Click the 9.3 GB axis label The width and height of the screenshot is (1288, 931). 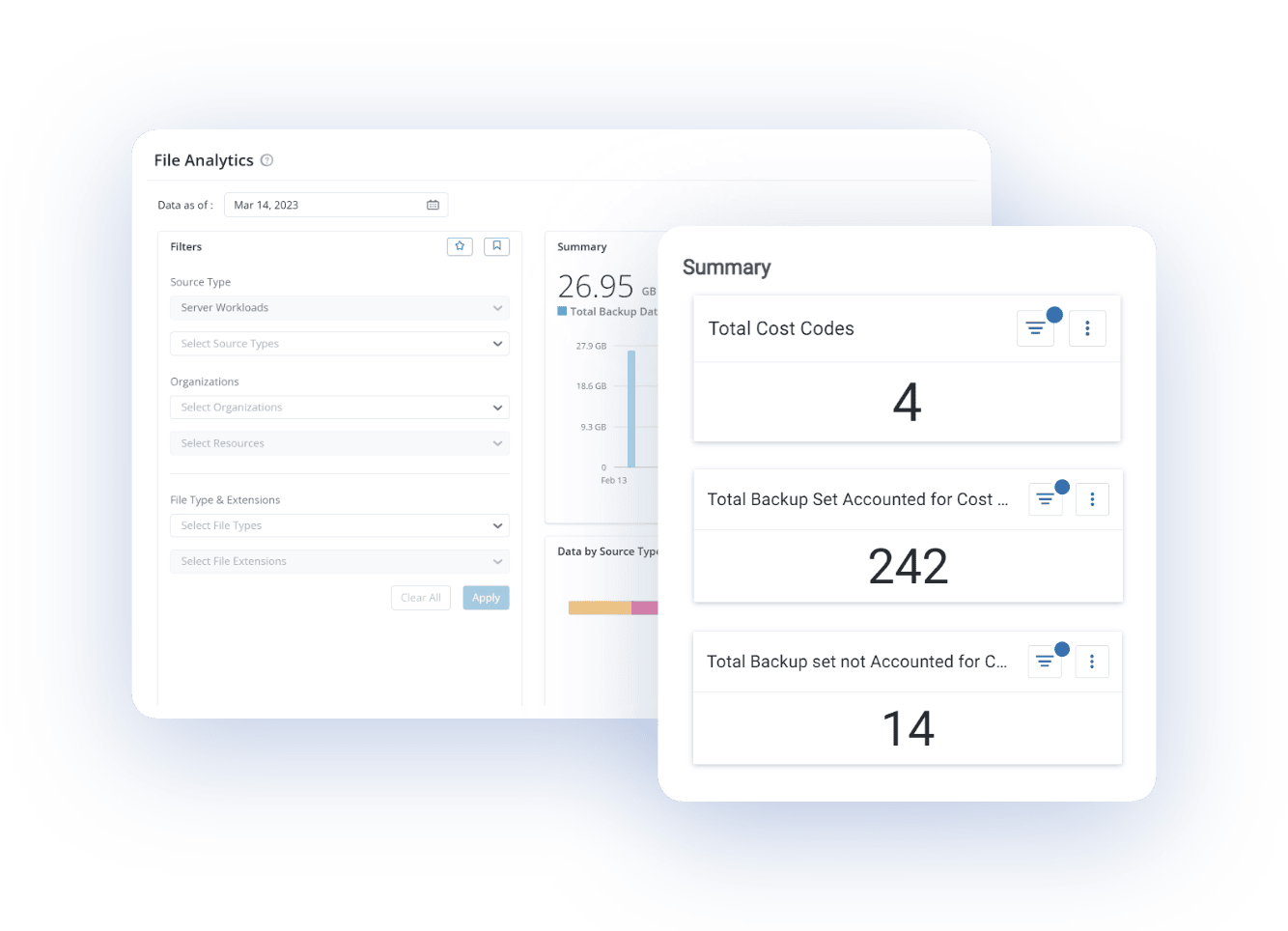point(593,427)
